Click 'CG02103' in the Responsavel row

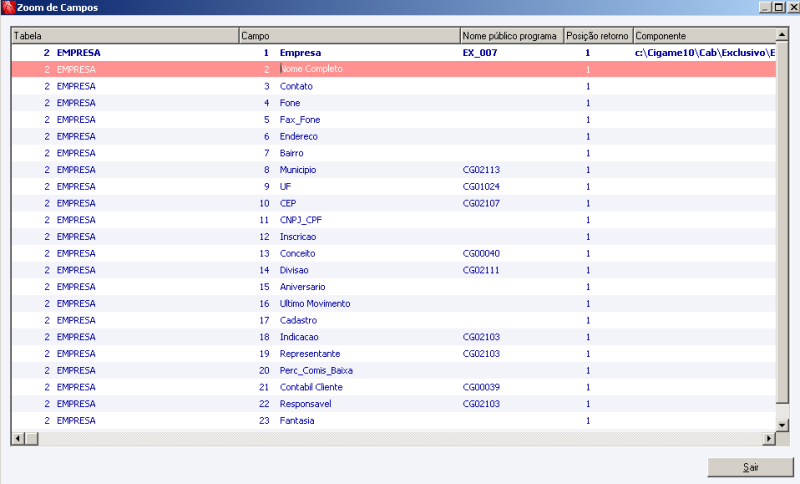481,404
